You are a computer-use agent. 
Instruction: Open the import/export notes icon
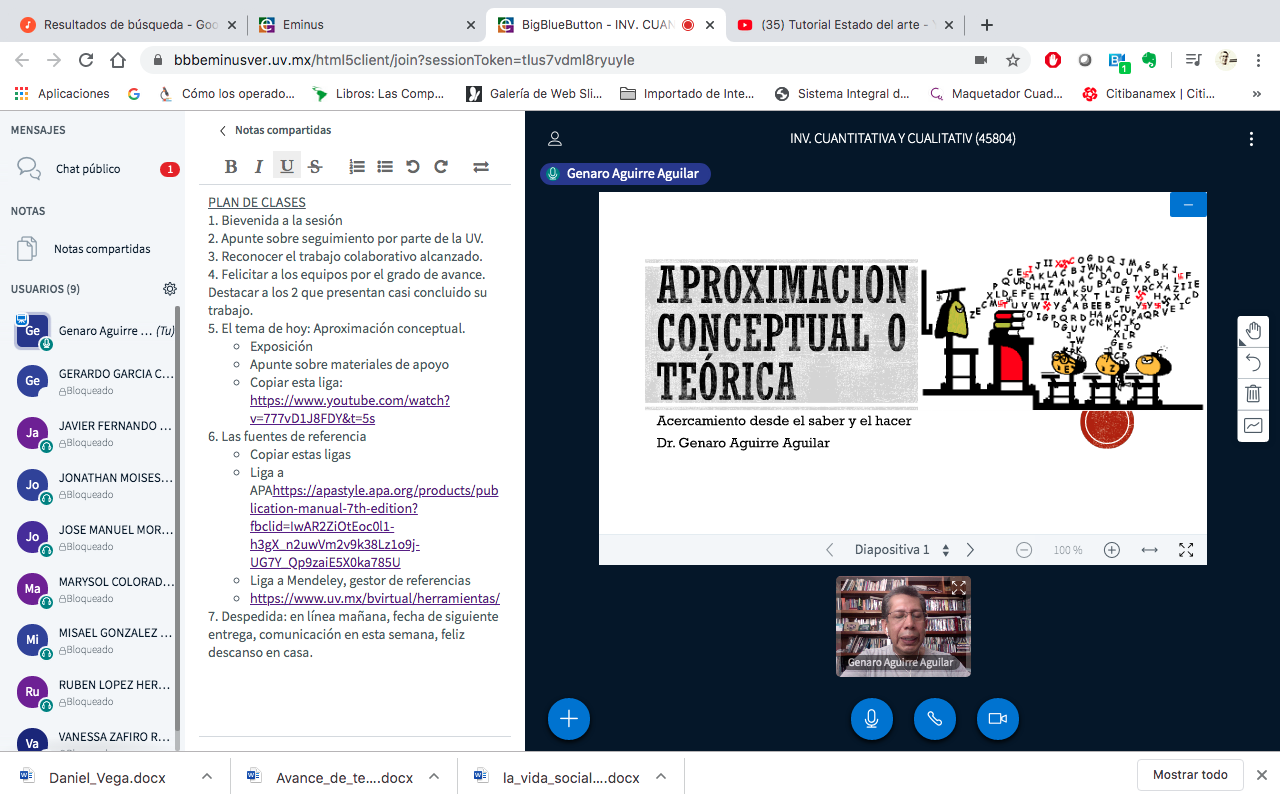tap(481, 167)
